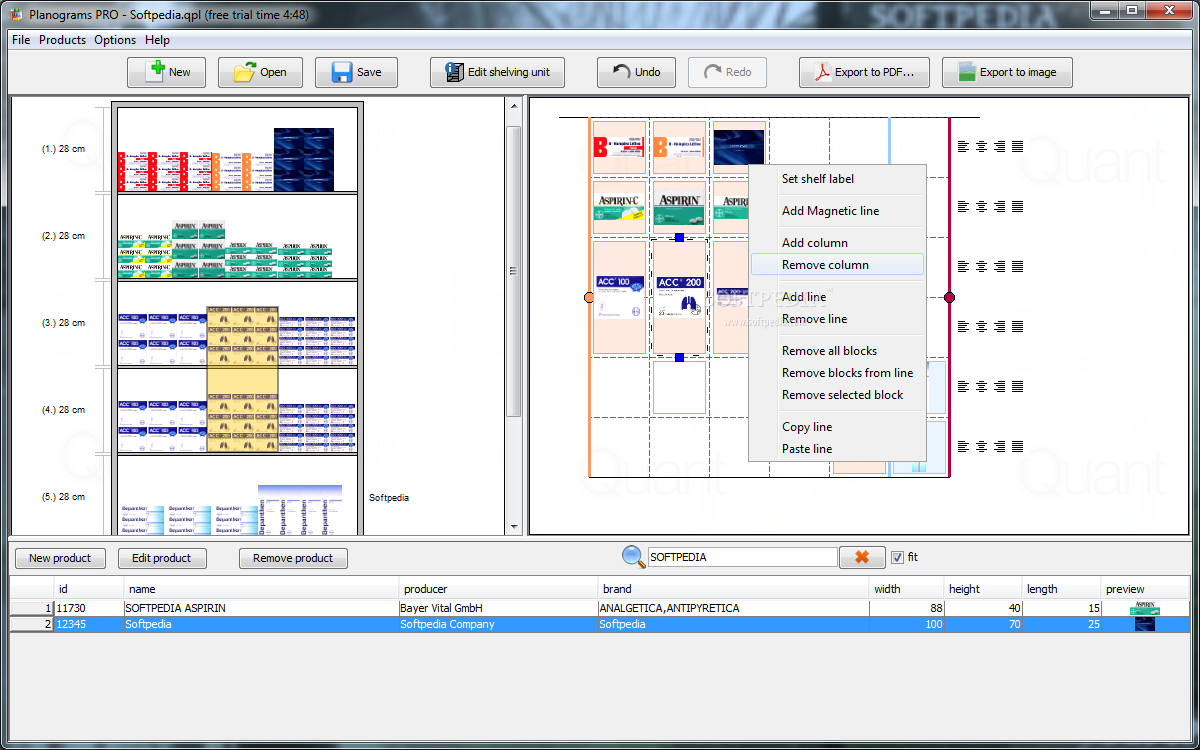This screenshot has width=1200, height=750.
Task: Select Remove all blocks
Action: click(837, 351)
